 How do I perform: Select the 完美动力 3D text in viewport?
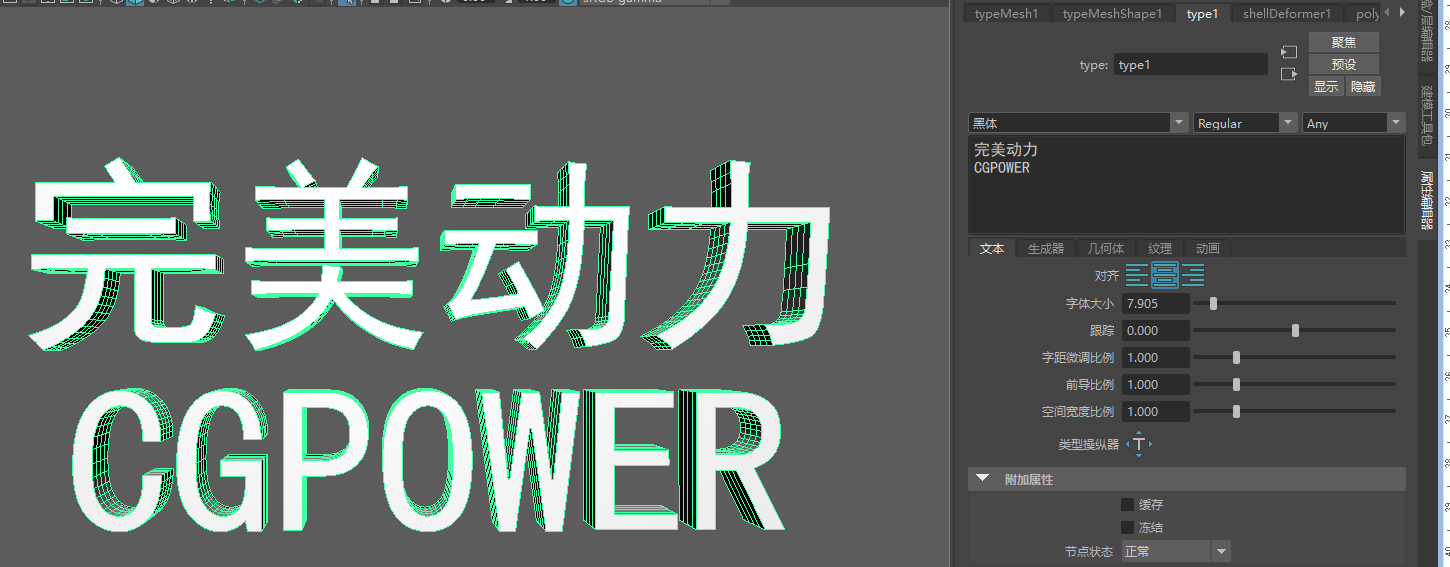[x=430, y=255]
